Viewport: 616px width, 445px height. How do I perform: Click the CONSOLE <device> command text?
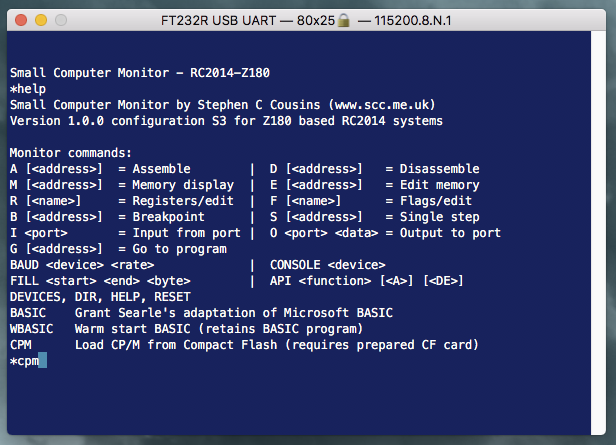(328, 265)
